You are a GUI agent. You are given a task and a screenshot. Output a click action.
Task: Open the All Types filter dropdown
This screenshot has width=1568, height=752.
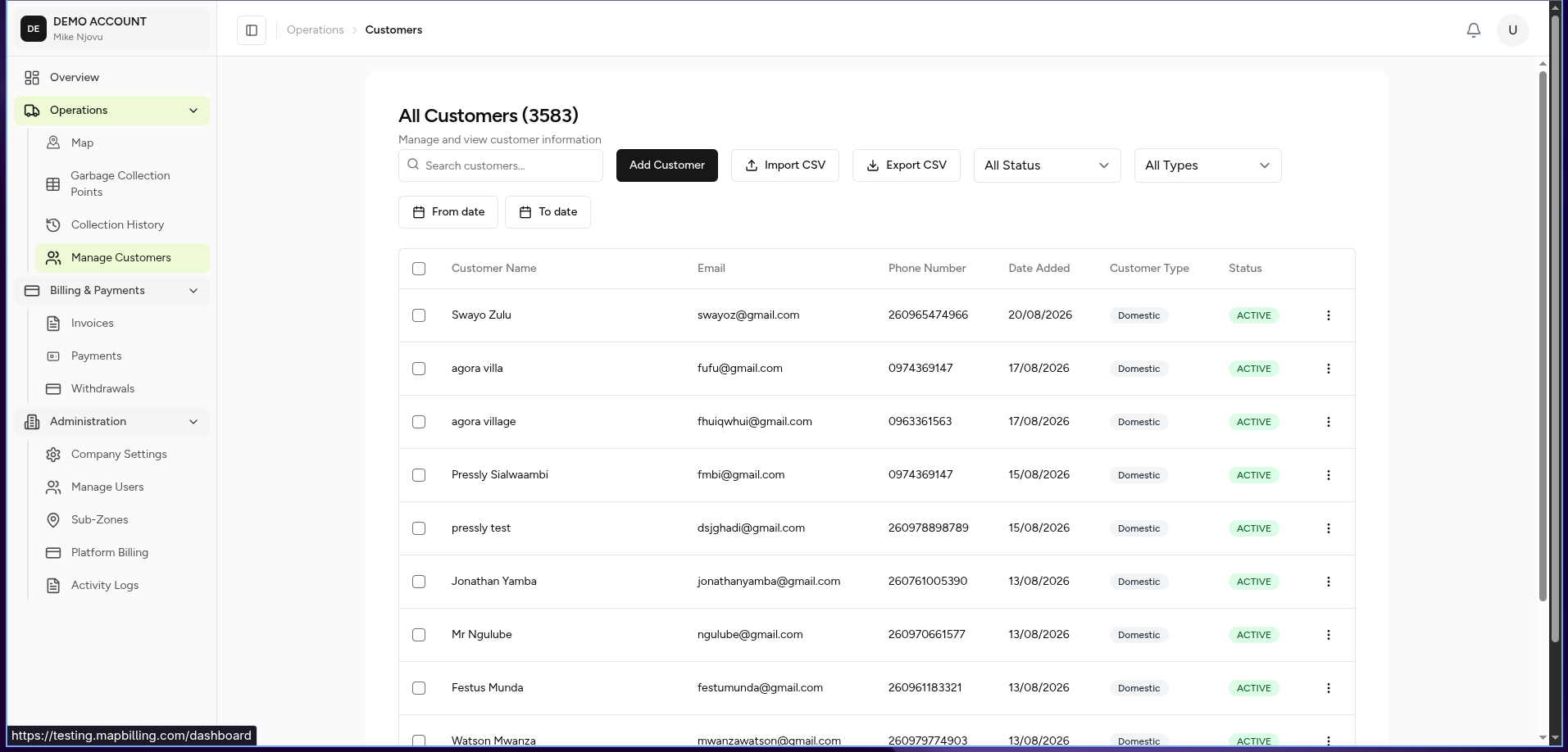1207,165
